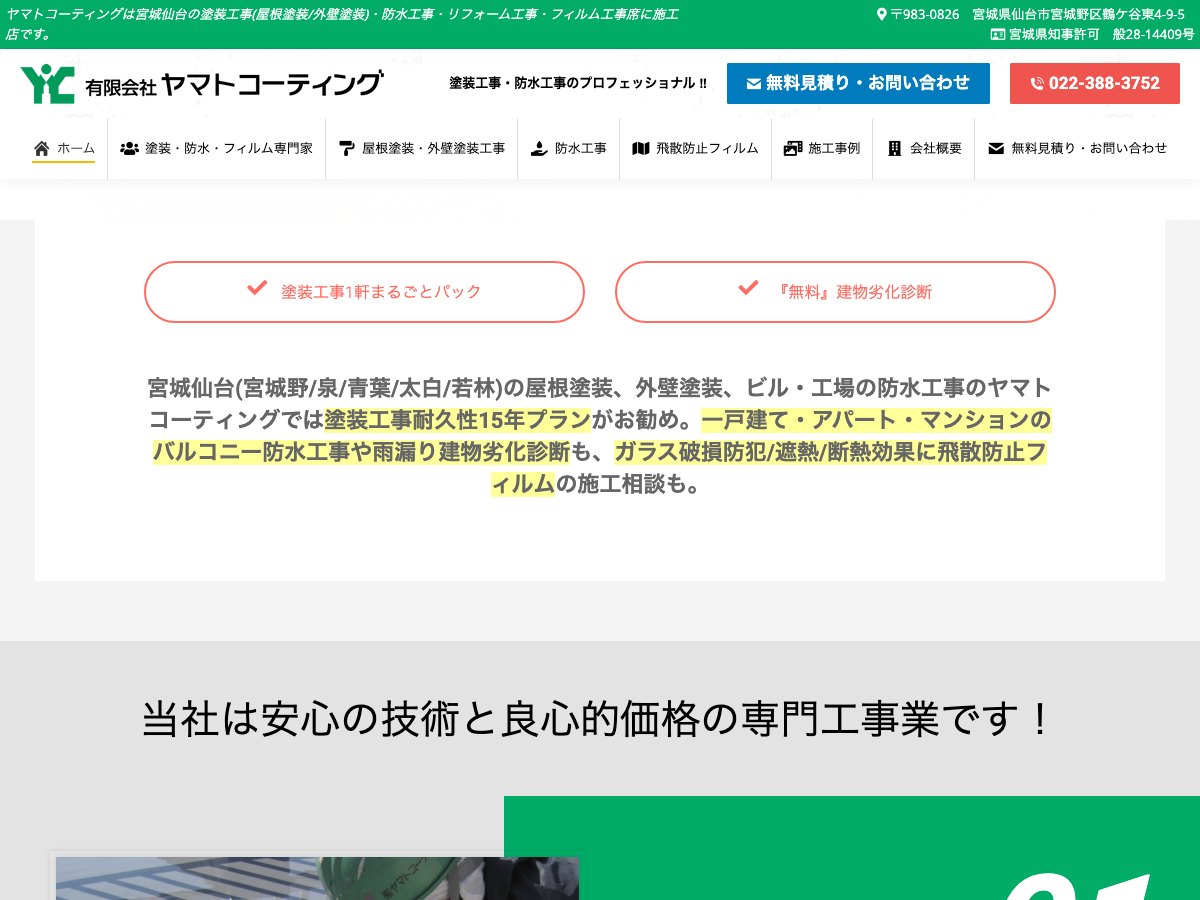
Task: Go to 飛散防止フィルム menu item
Action: click(x=695, y=148)
